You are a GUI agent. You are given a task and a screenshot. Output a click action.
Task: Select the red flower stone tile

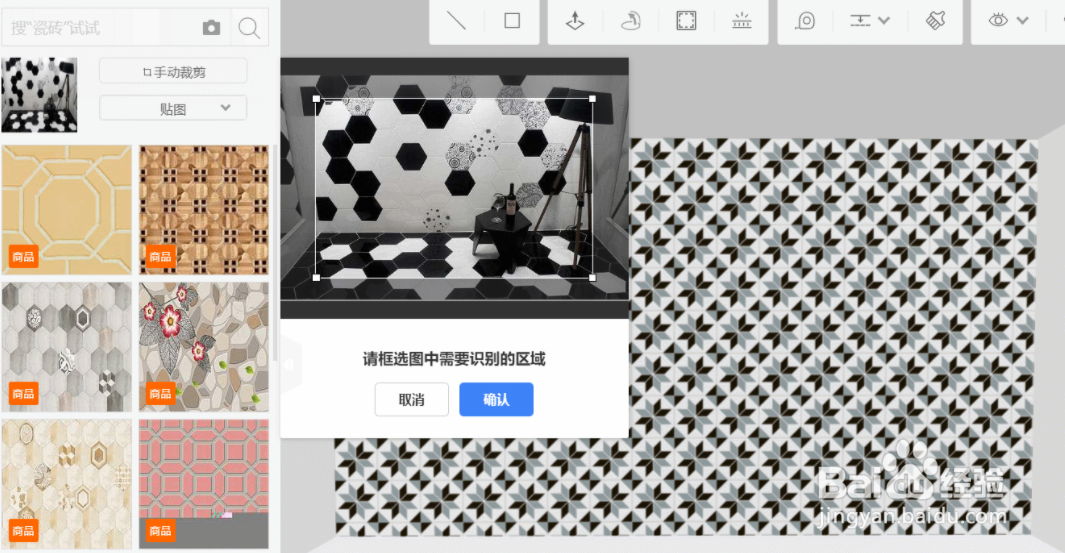204,347
